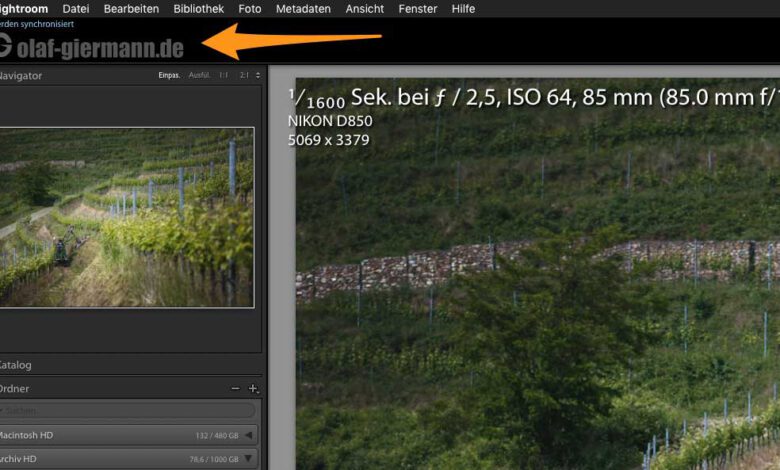The width and height of the screenshot is (780, 470).
Task: Open the Bearbeiten menu
Action: click(x=131, y=8)
